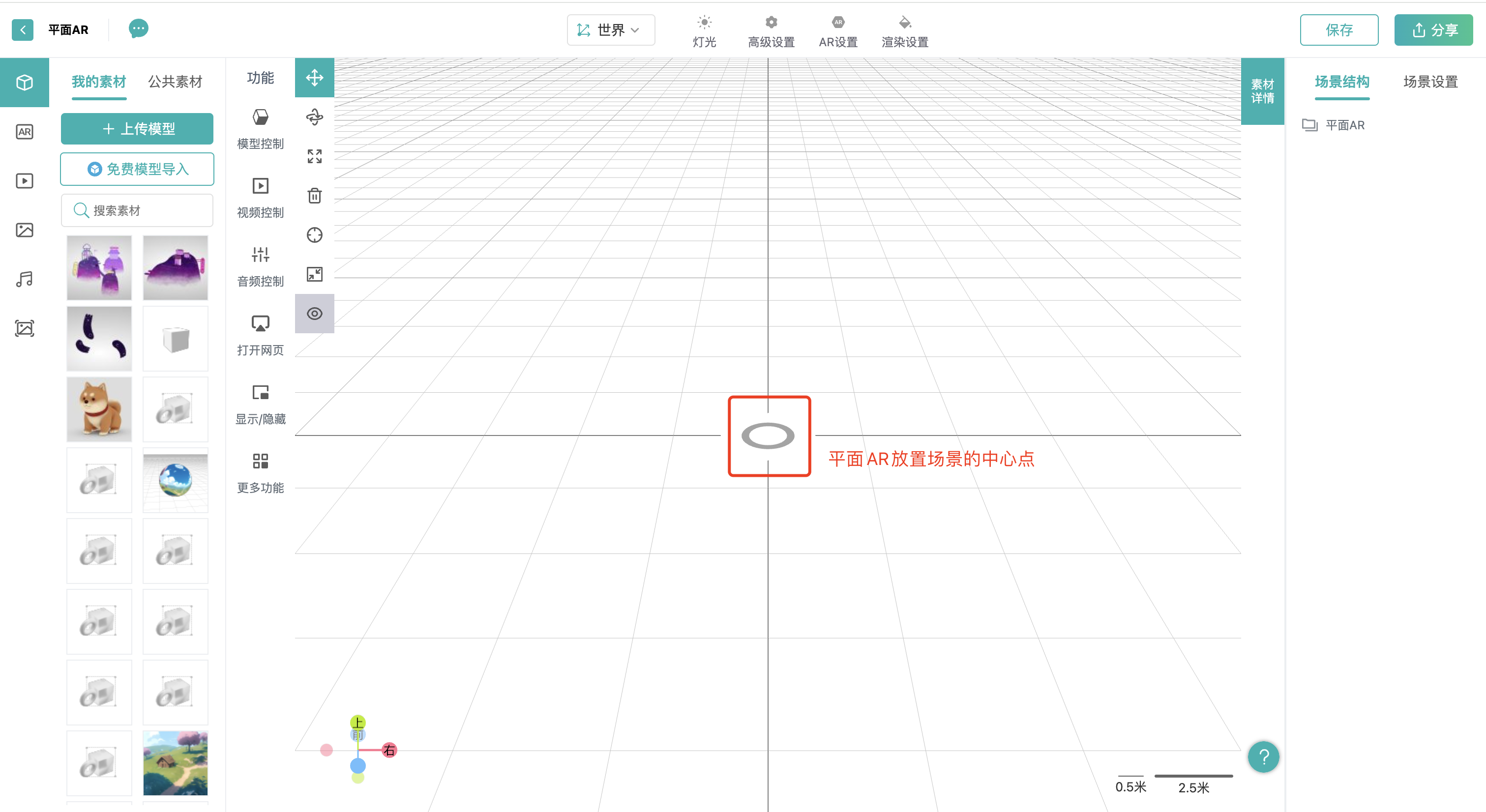The image size is (1486, 812).
Task: Click the 搜索素材 search field
Action: pos(137,210)
